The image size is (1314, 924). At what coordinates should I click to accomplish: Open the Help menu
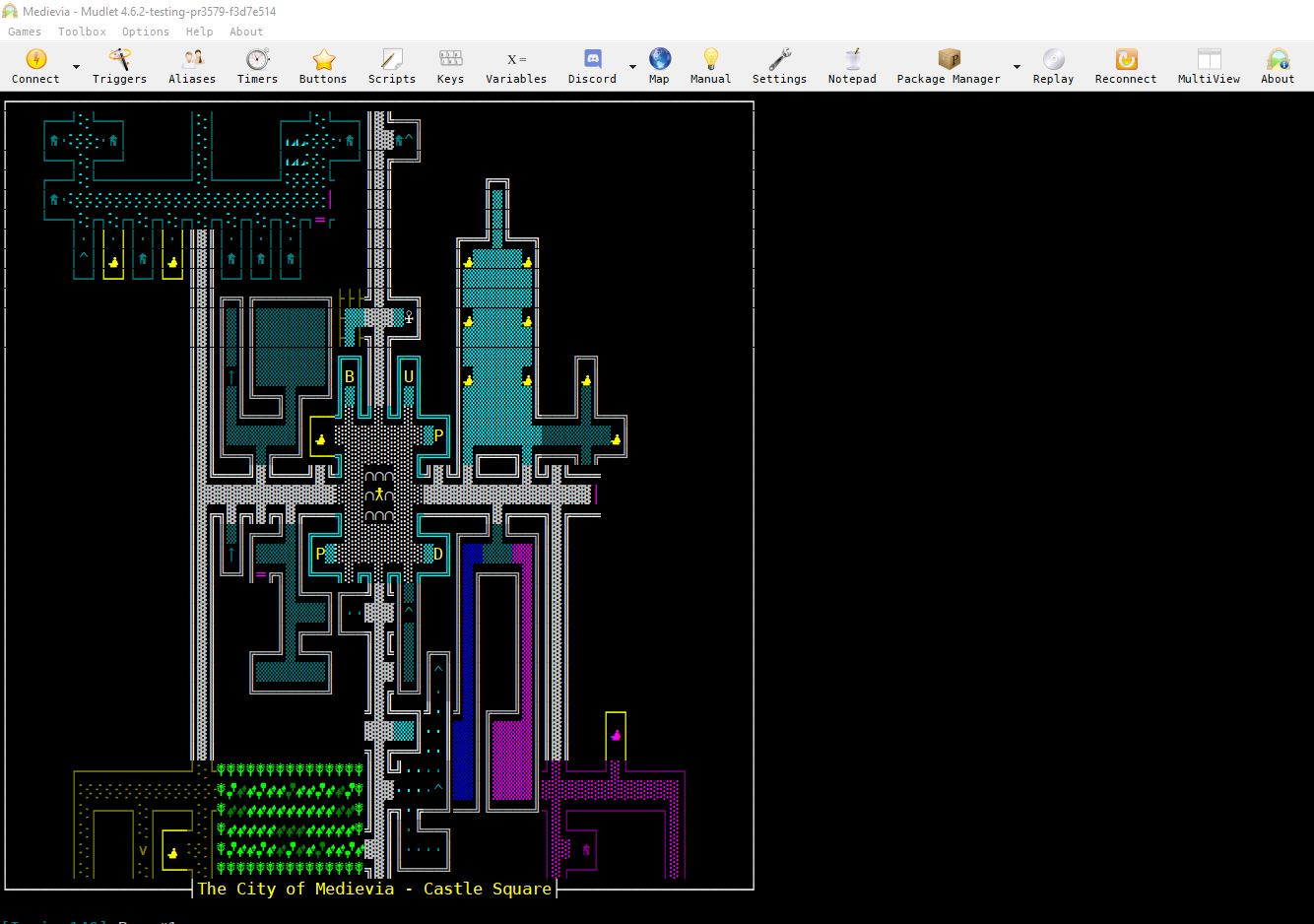coord(199,32)
